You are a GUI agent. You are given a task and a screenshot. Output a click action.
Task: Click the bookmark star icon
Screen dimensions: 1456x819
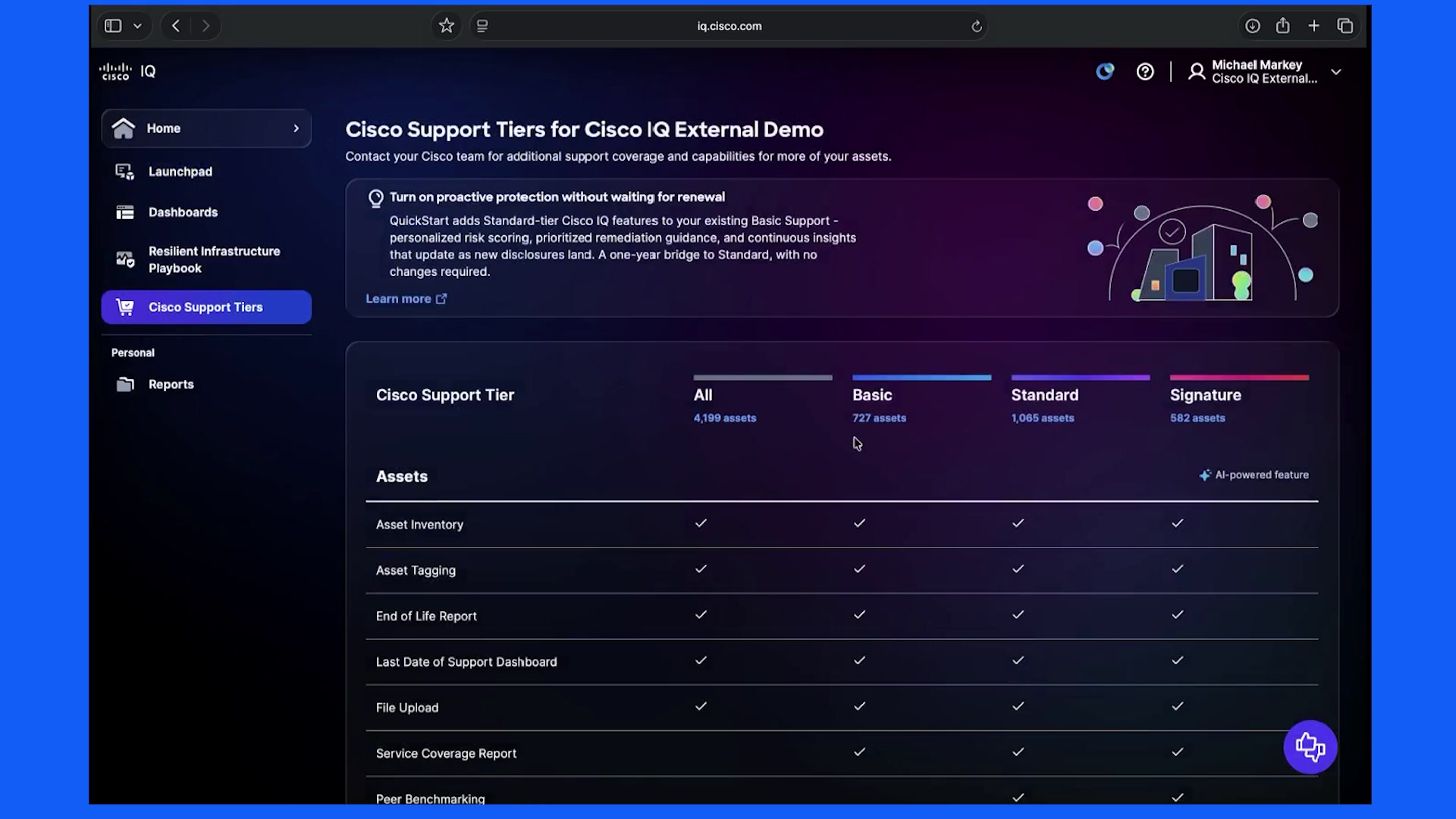click(x=447, y=26)
